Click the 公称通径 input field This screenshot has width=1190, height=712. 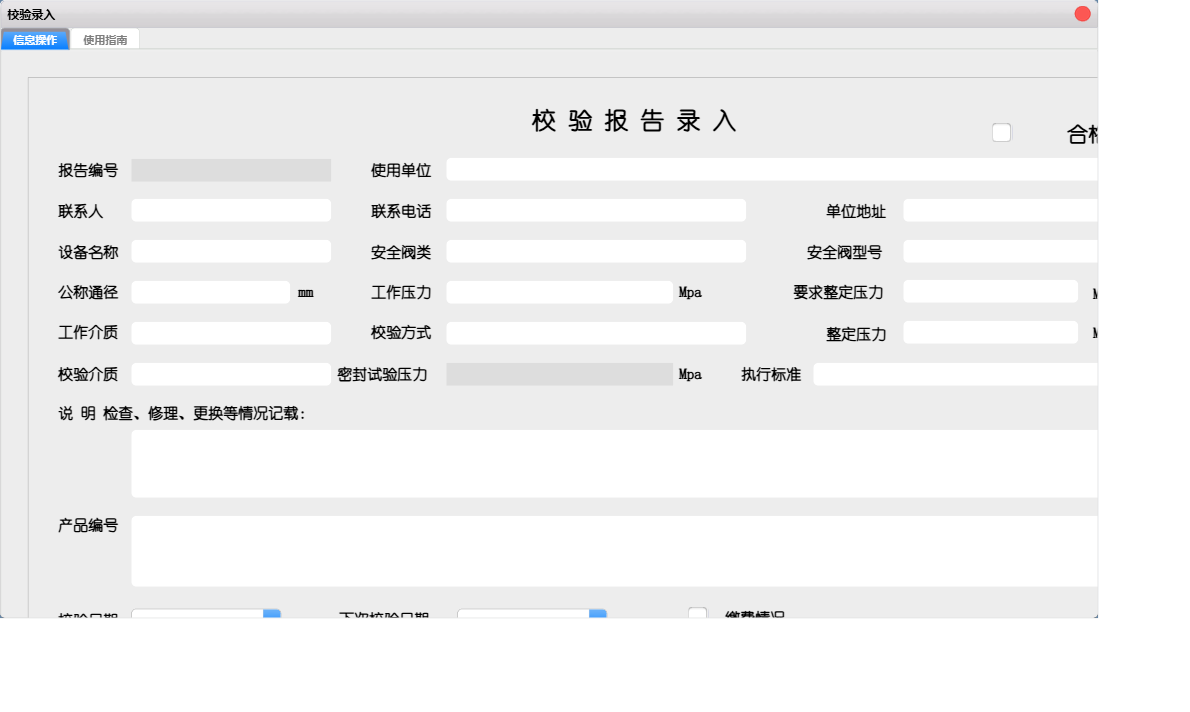210,292
